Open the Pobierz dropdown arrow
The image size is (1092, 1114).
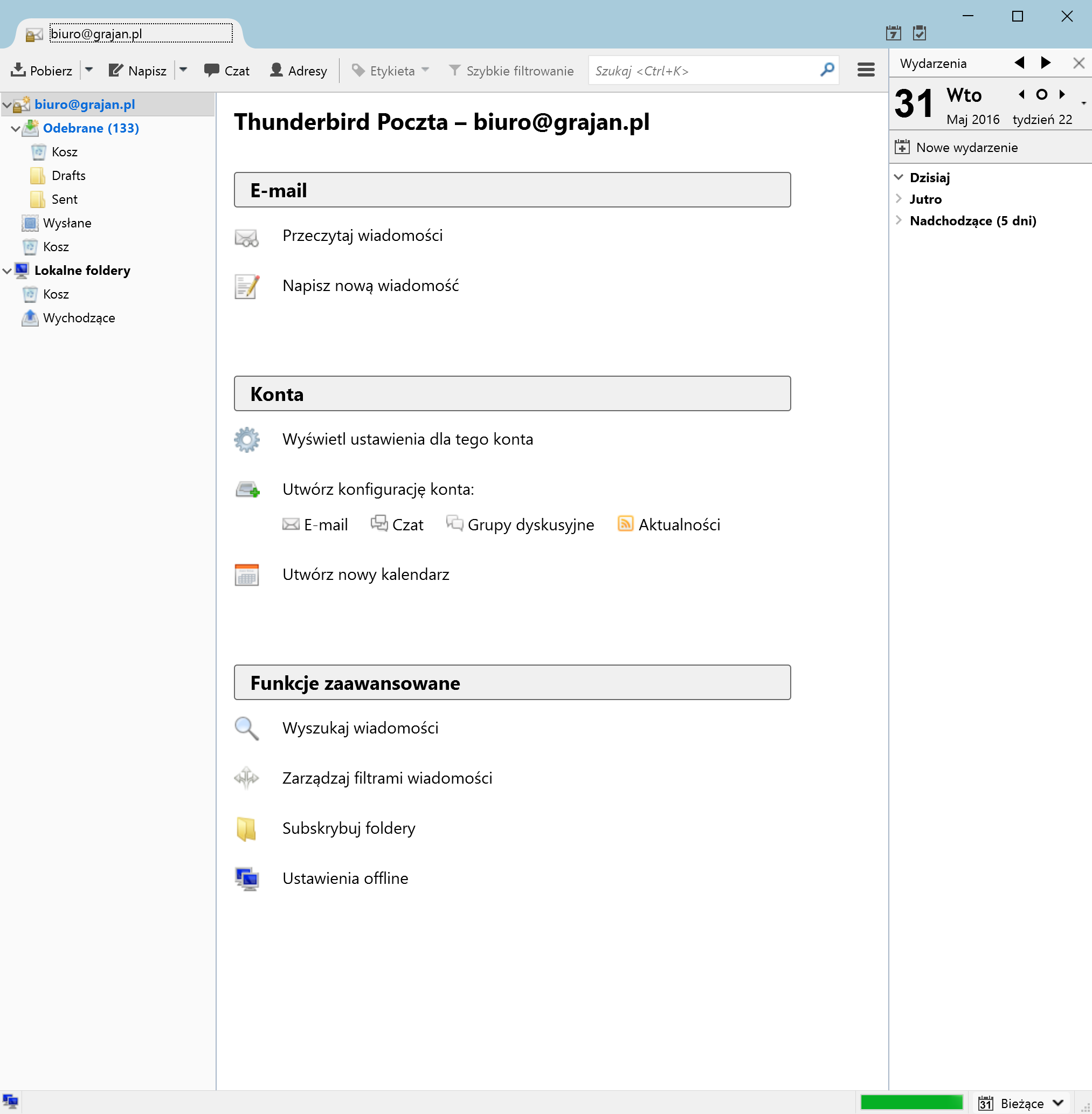89,70
